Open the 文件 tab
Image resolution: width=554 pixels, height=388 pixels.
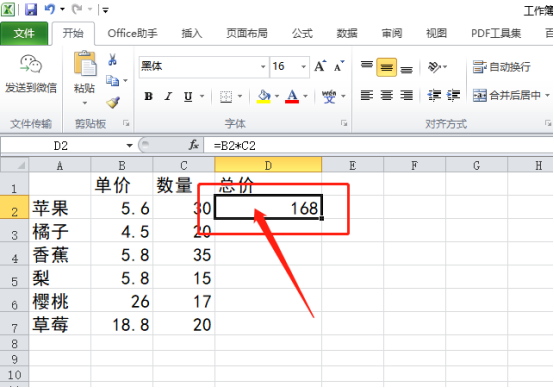(x=24, y=33)
